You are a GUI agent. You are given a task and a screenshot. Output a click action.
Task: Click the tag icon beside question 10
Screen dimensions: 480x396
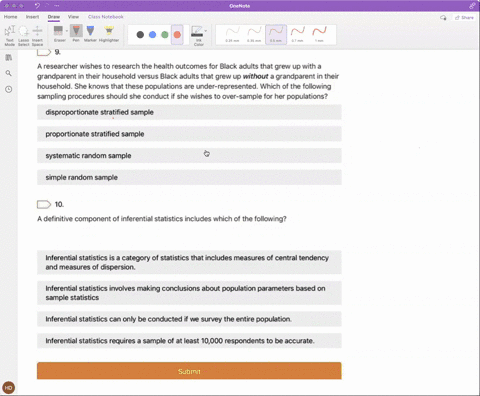point(44,204)
